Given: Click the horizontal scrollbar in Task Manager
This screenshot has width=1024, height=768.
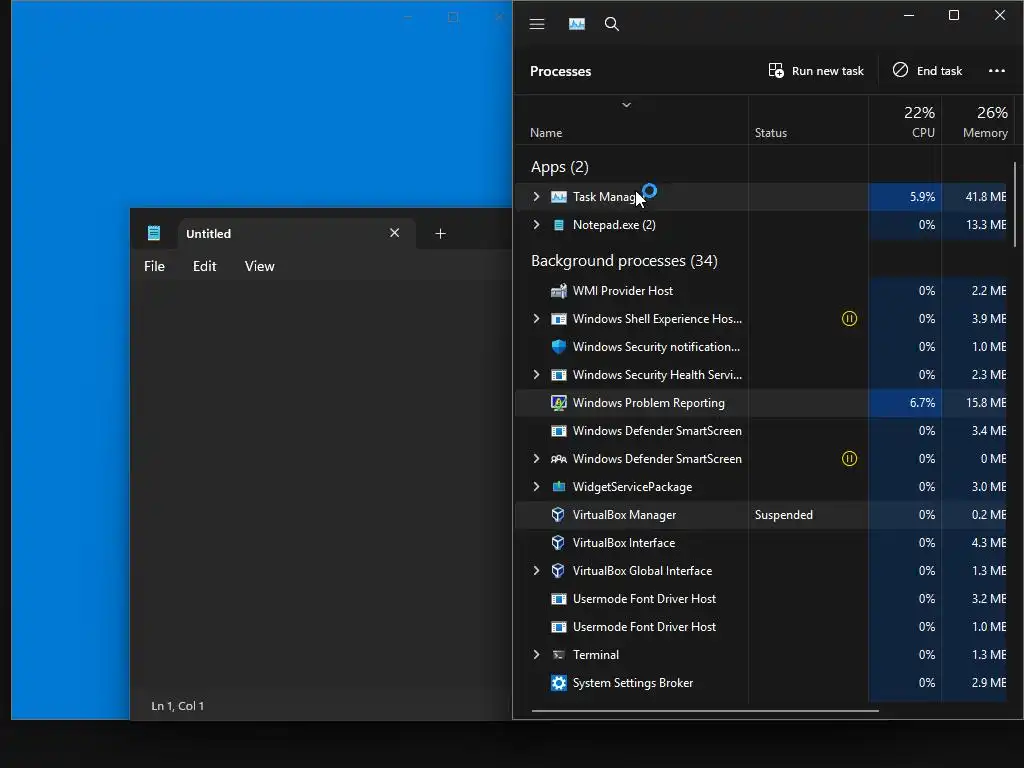Looking at the screenshot, I should pyautogui.click(x=705, y=711).
